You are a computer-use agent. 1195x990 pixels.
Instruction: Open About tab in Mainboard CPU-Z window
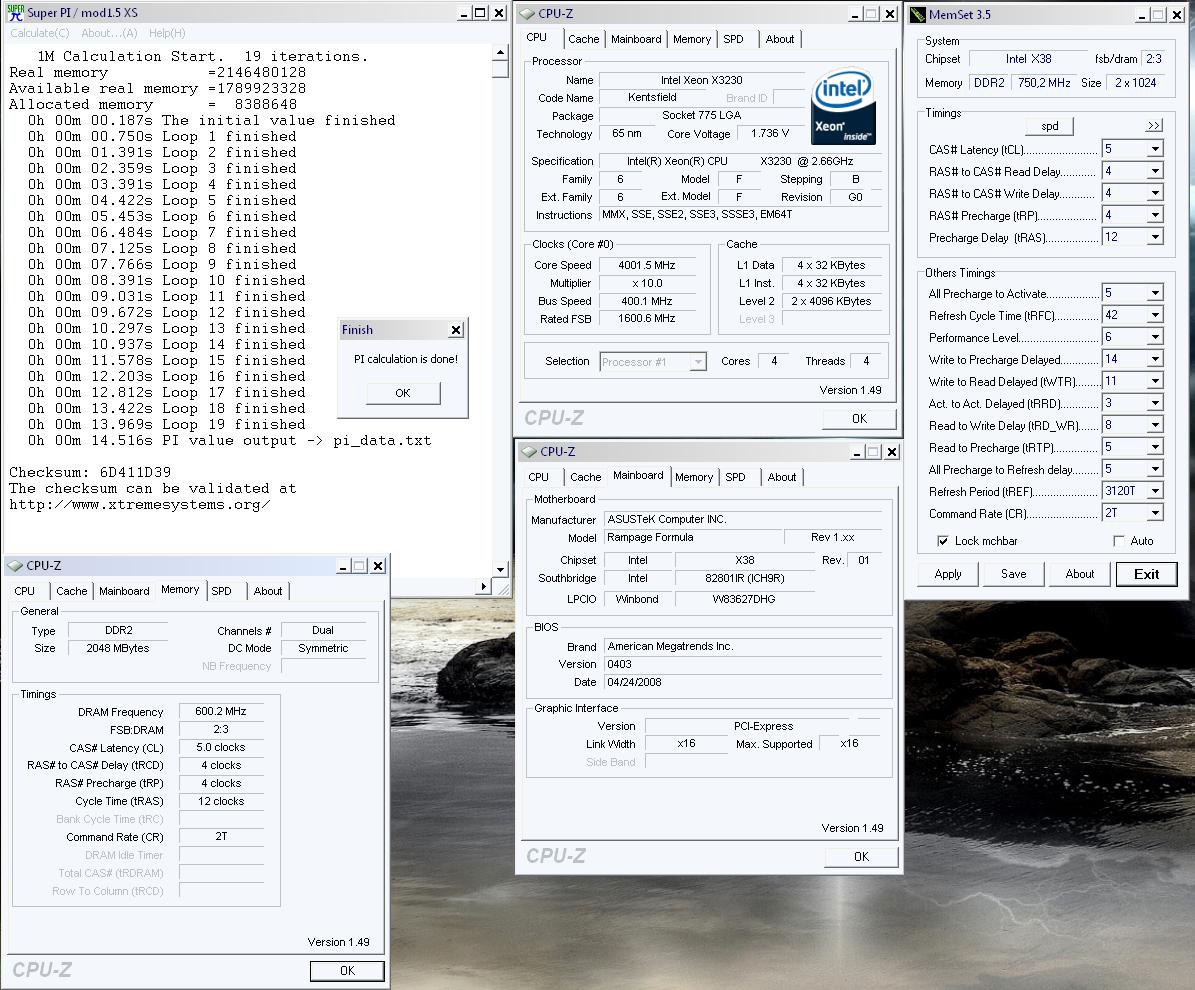pyautogui.click(x=782, y=477)
